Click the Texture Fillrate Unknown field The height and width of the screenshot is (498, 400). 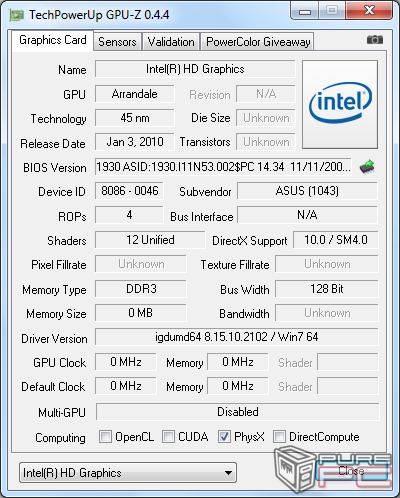[x=327, y=264]
